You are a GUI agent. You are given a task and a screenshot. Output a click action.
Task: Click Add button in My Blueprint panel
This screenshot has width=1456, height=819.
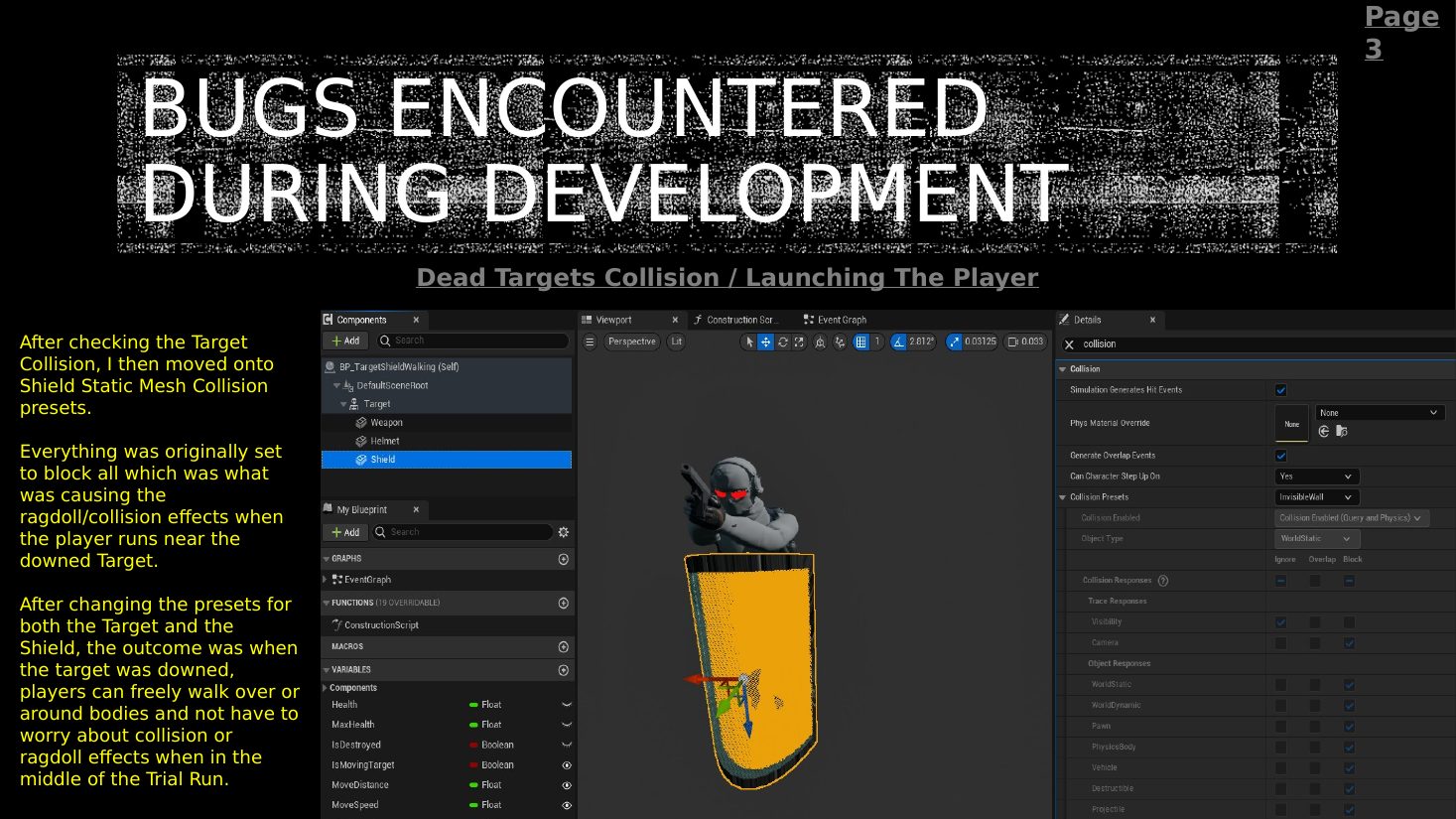pos(346,532)
